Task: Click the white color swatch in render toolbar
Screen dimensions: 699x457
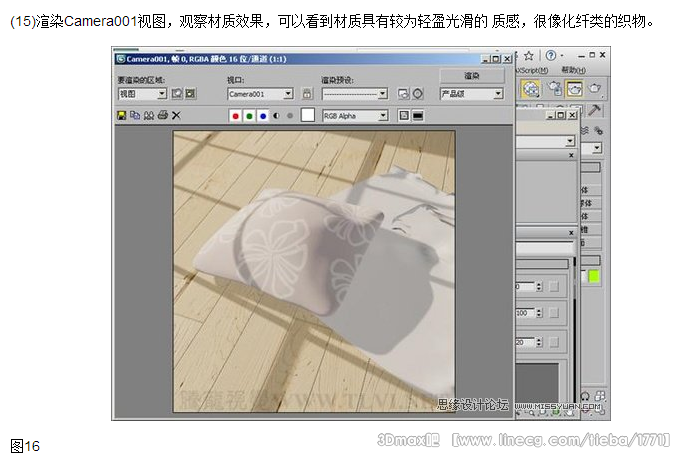Action: click(x=308, y=115)
